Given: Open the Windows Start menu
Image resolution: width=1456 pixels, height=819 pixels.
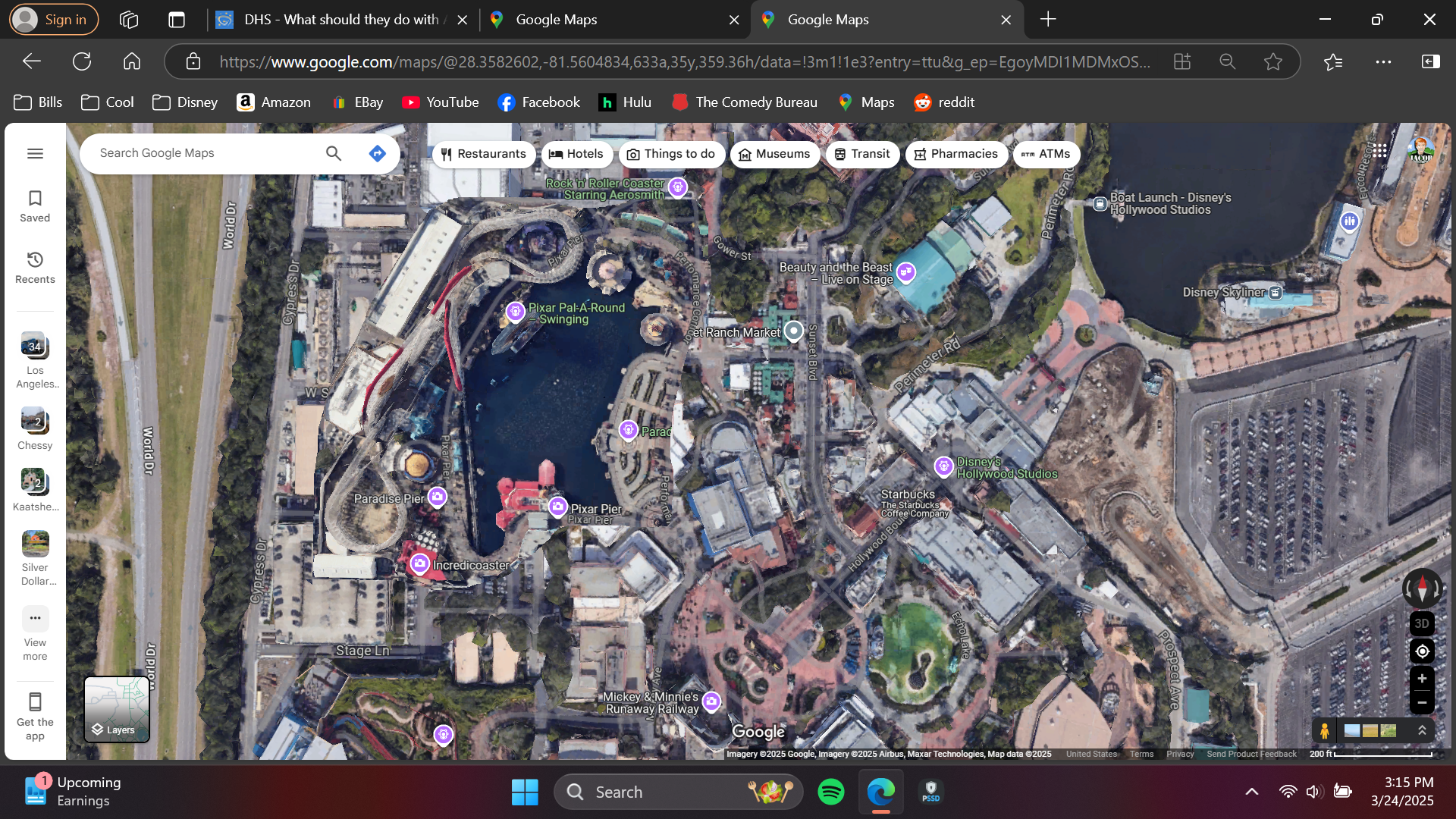Looking at the screenshot, I should [525, 792].
